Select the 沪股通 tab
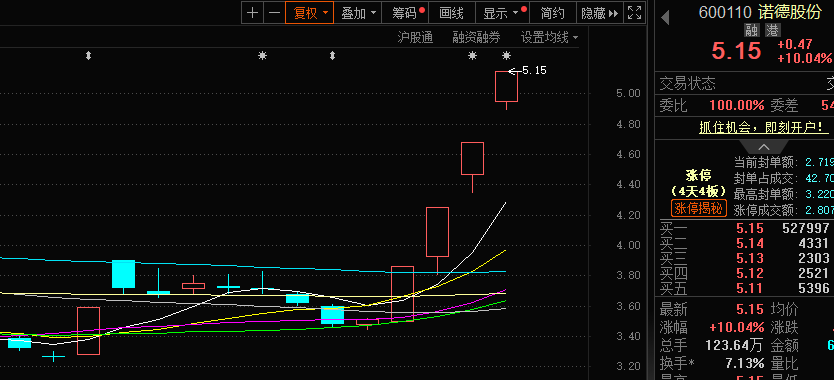This screenshot has height=380, width=834. point(415,37)
